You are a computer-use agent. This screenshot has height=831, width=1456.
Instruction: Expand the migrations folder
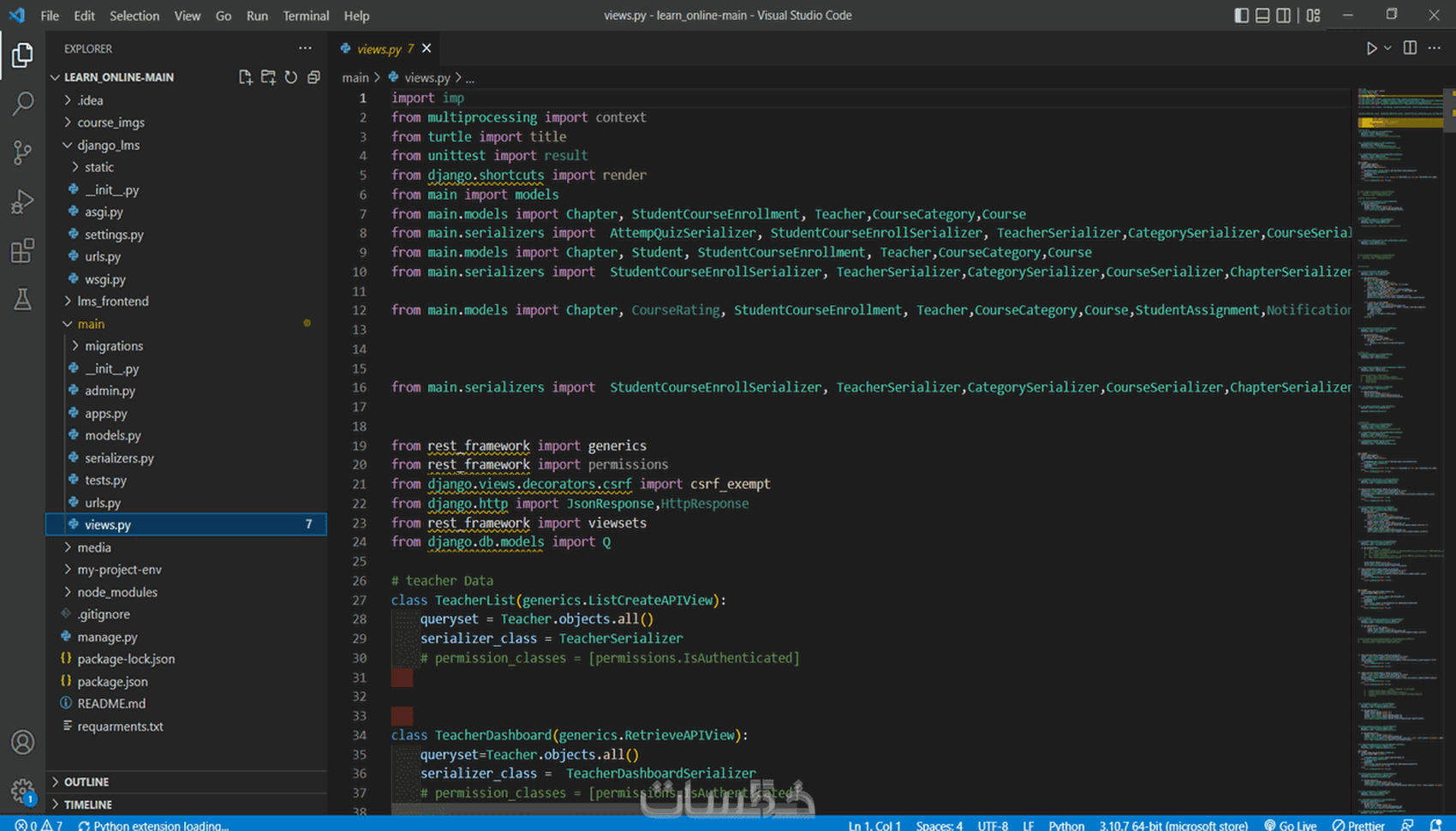(113, 346)
